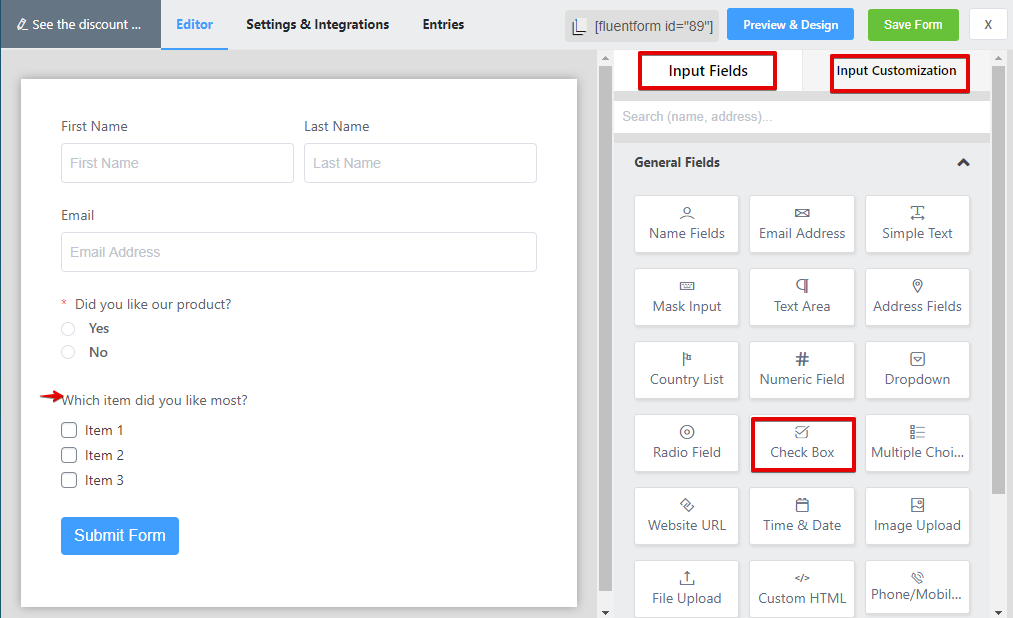The image size is (1013, 618).
Task: Open the Entries tab
Action: [443, 25]
